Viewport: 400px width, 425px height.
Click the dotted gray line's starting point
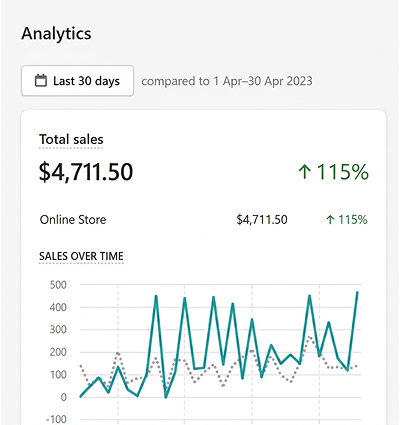tap(81, 366)
